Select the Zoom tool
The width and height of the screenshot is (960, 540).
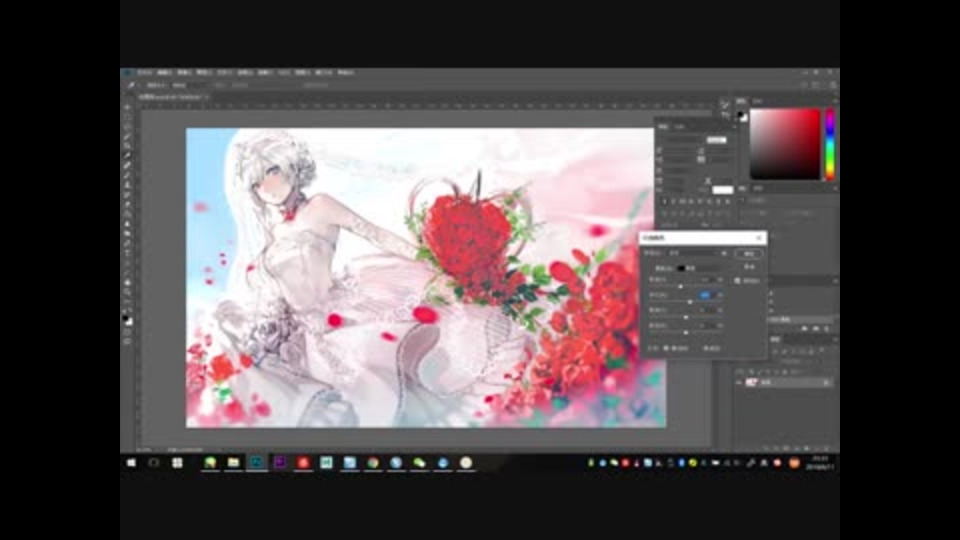127,293
